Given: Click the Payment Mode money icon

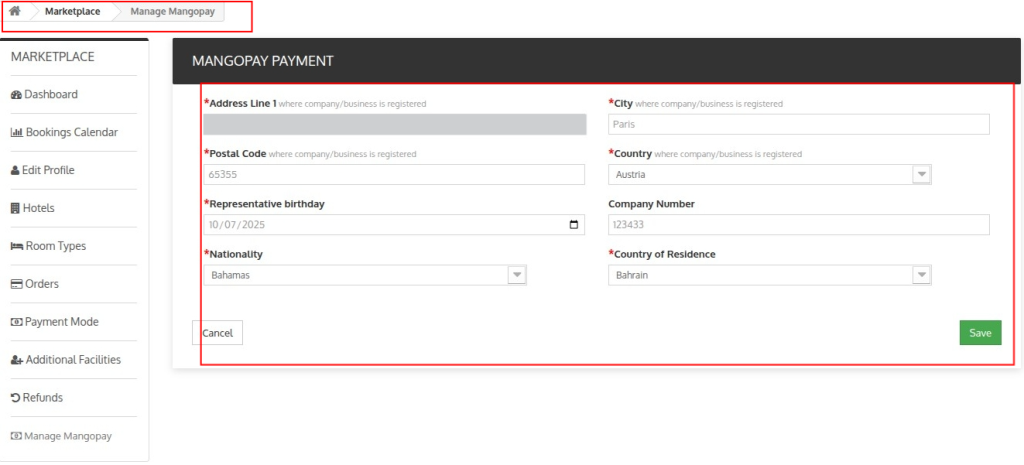Looking at the screenshot, I should [x=16, y=322].
